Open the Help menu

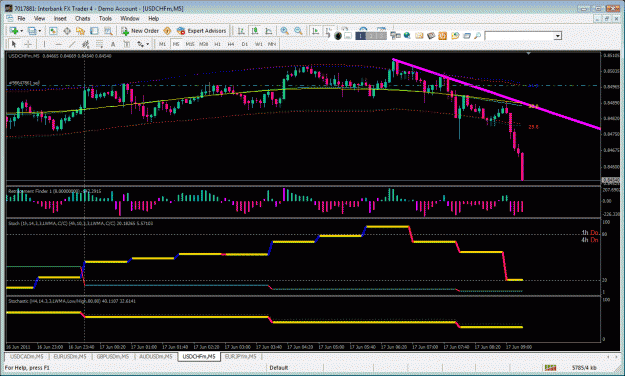pos(153,18)
